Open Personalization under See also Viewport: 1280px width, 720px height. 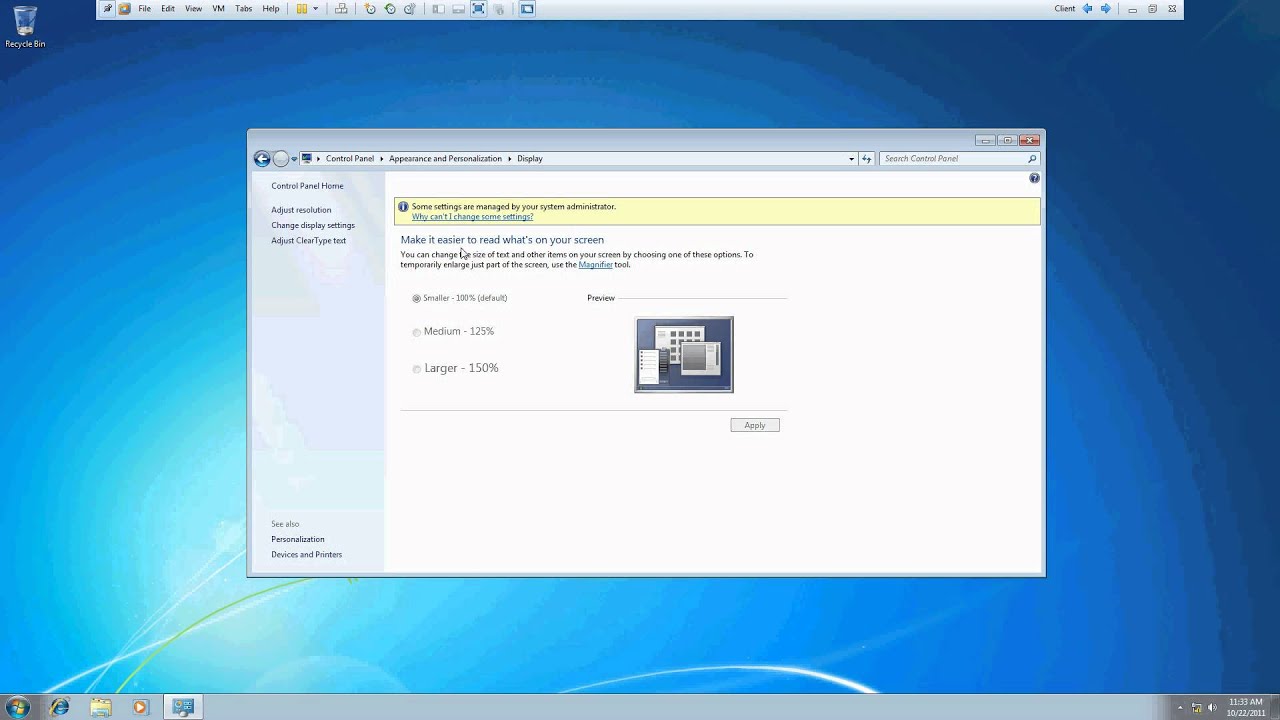point(298,539)
